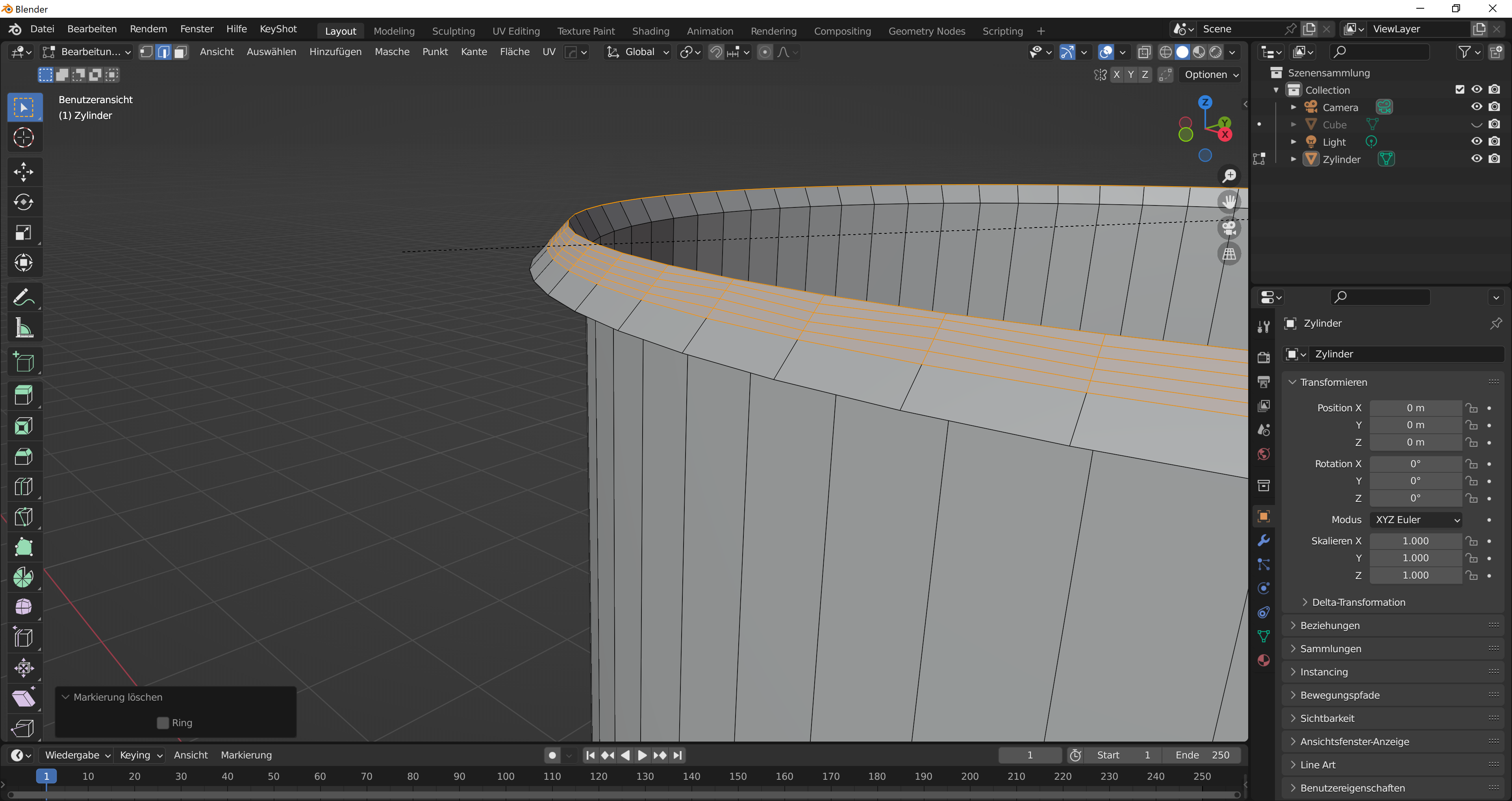
Task: Switch to the Sculpting workspace tab
Action: [x=453, y=31]
